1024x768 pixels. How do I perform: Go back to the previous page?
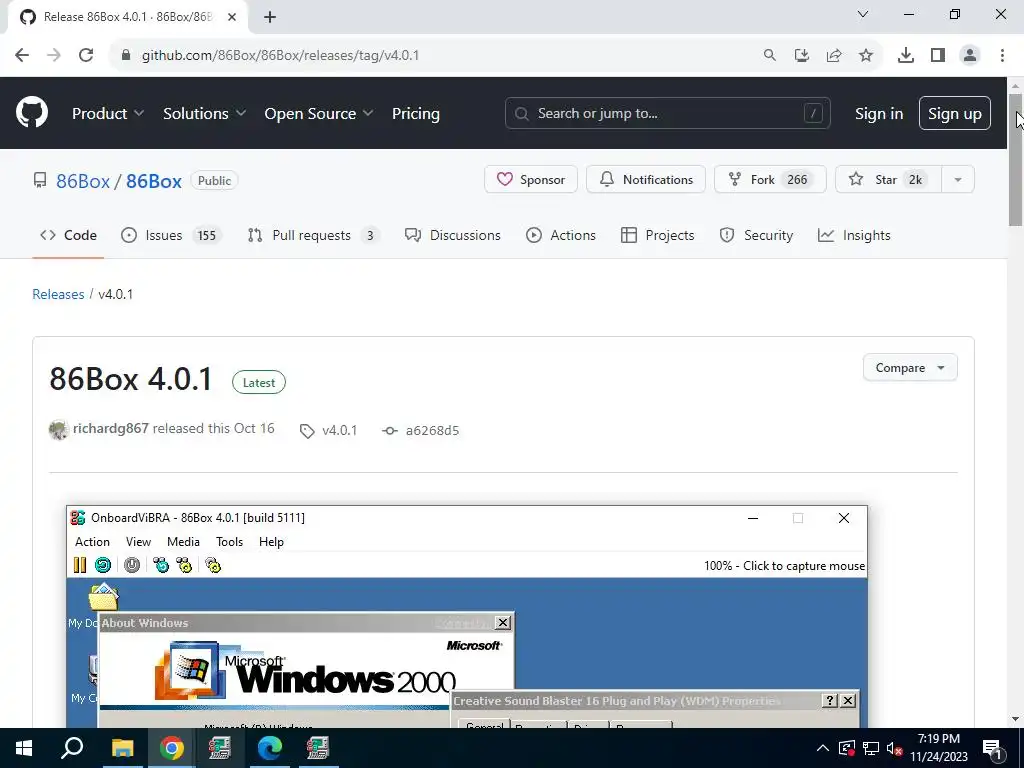pos(22,55)
